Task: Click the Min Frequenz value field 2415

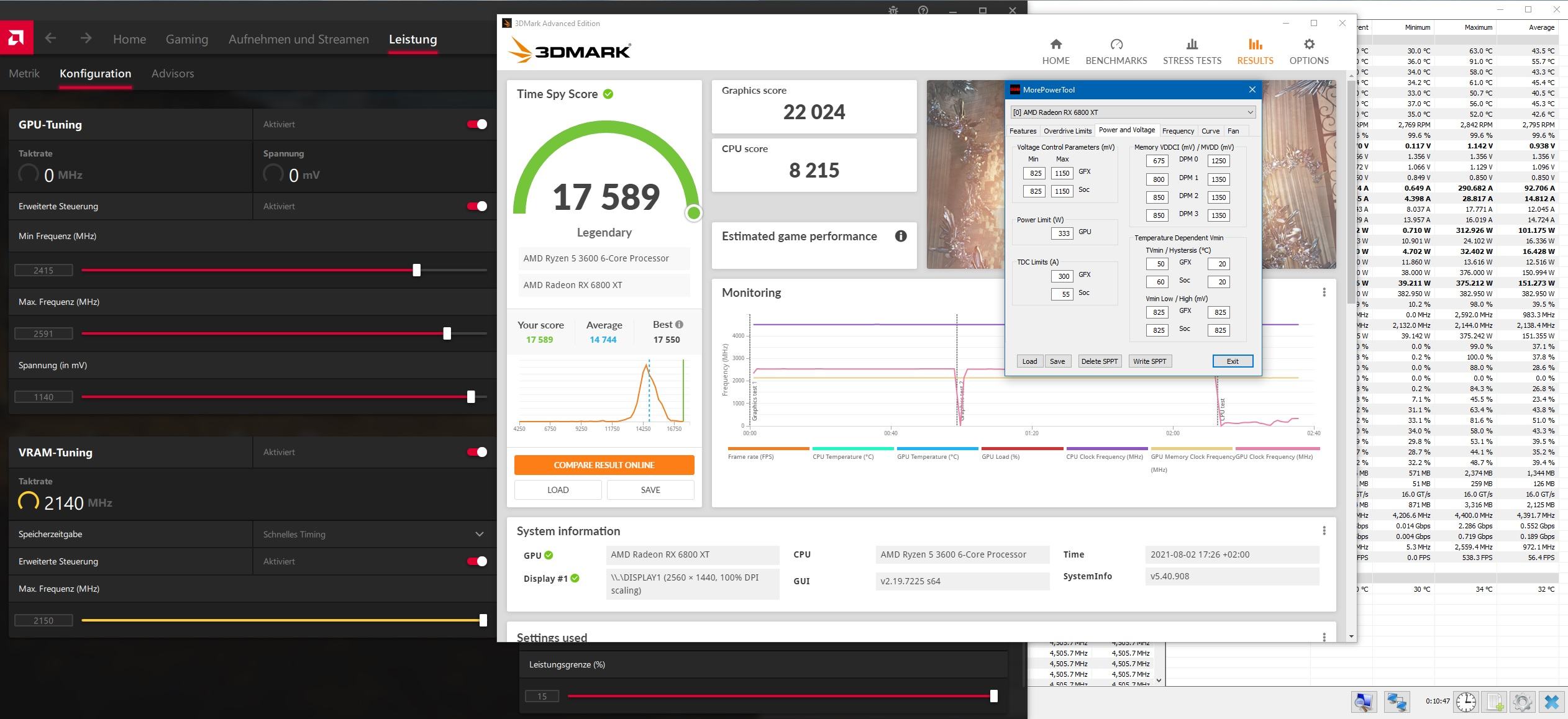Action: [x=43, y=270]
